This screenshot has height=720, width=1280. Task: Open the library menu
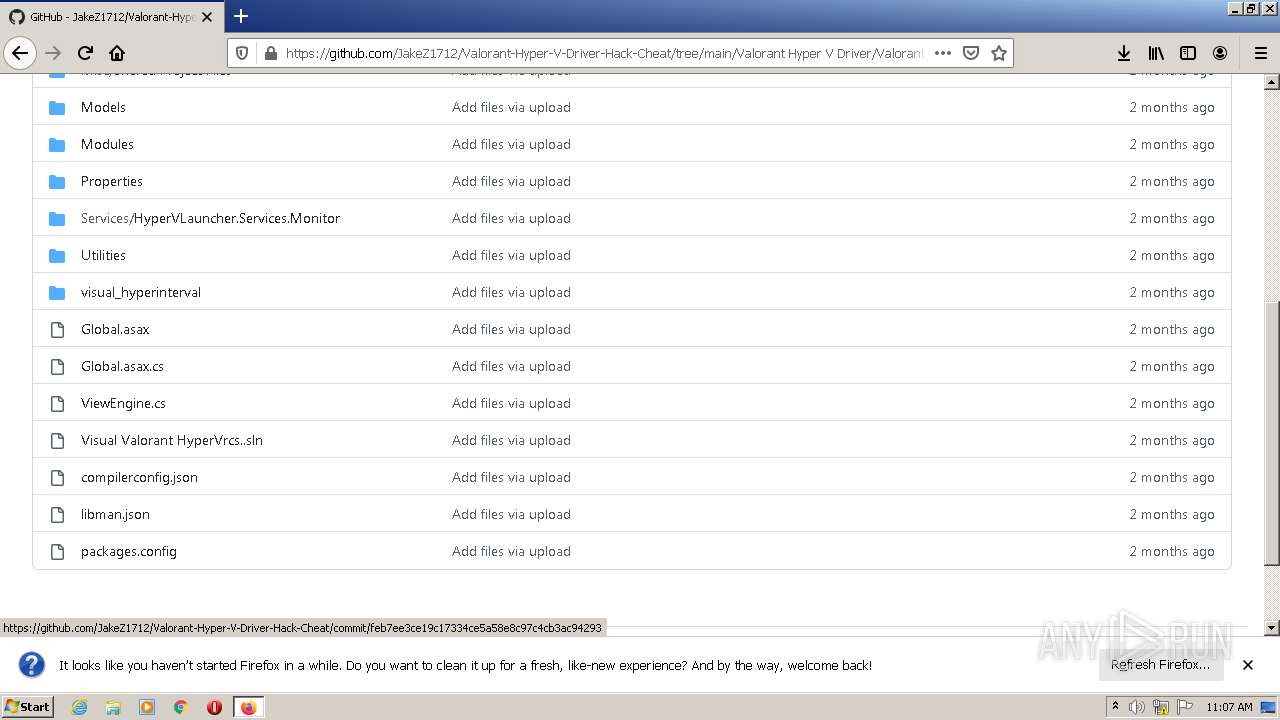(1156, 53)
